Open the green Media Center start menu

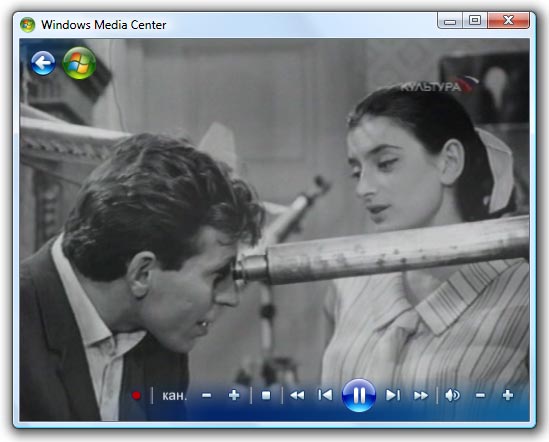[x=79, y=63]
